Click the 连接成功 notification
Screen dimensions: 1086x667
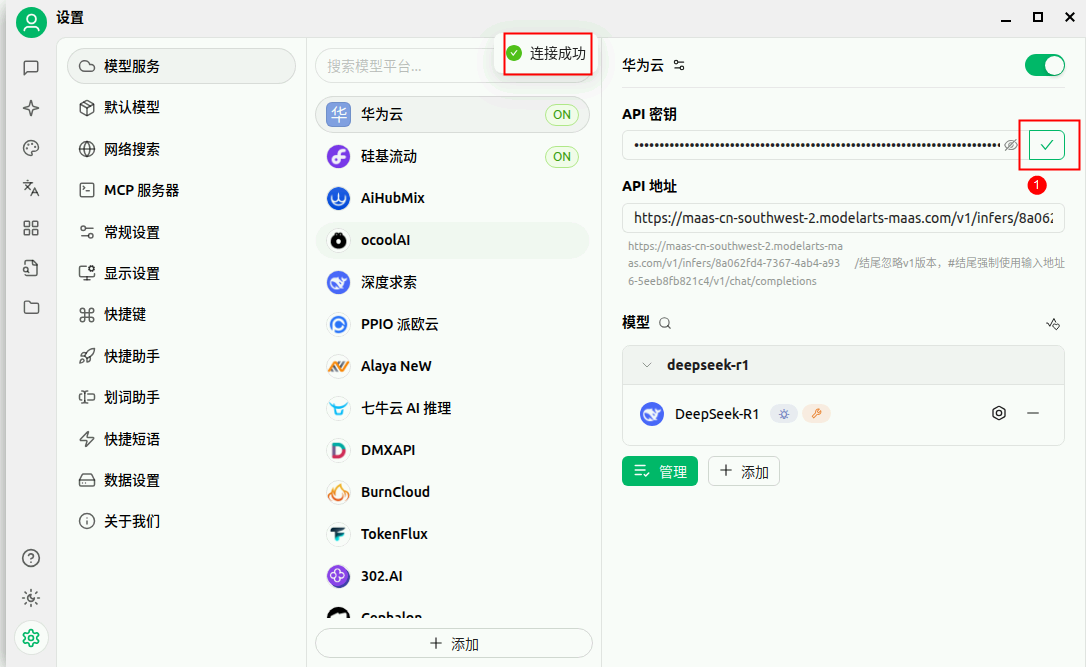pos(546,53)
